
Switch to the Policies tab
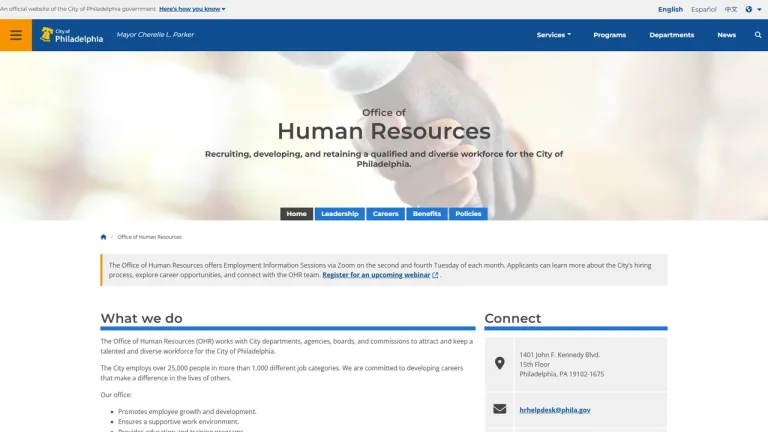468,214
